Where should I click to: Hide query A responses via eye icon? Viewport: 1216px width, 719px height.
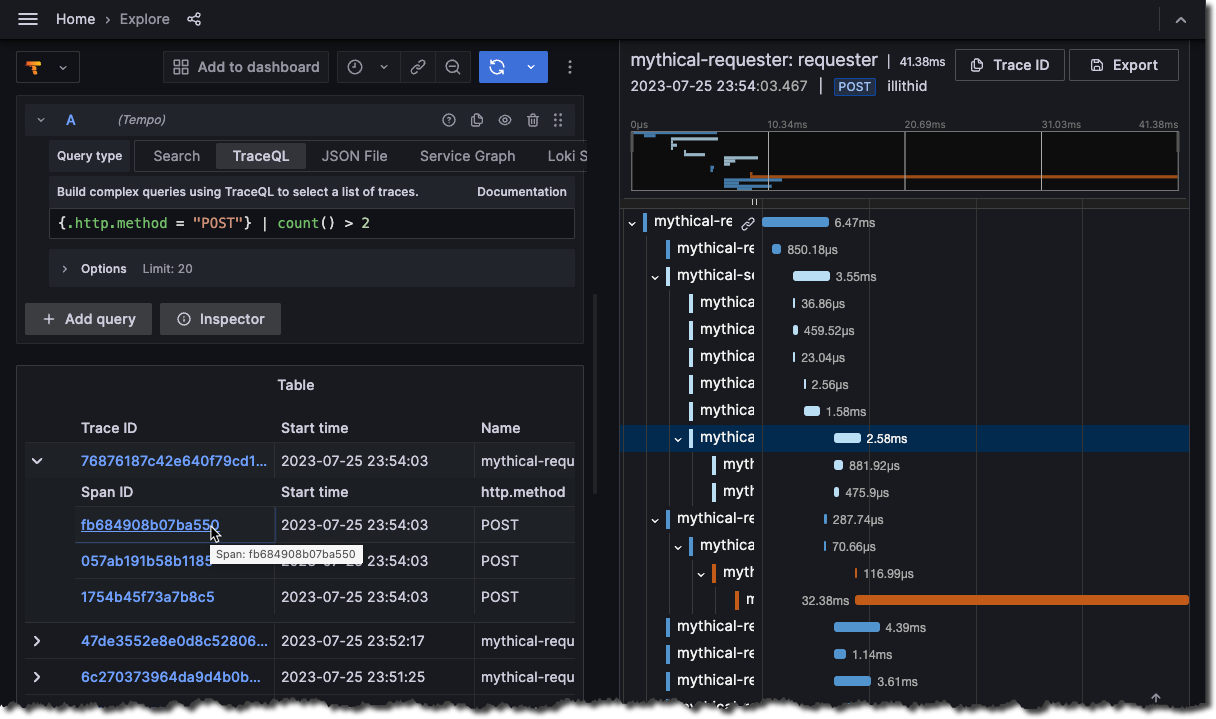(x=504, y=119)
